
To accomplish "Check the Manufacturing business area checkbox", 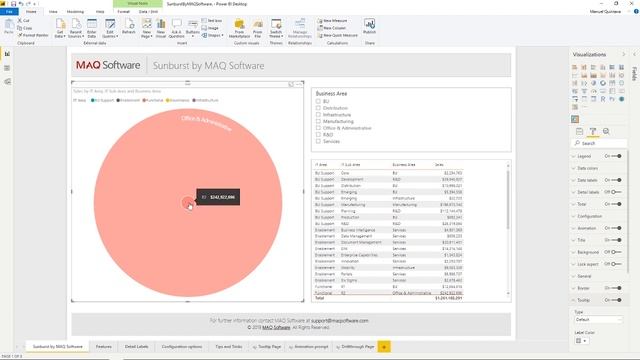I will pos(318,121).
